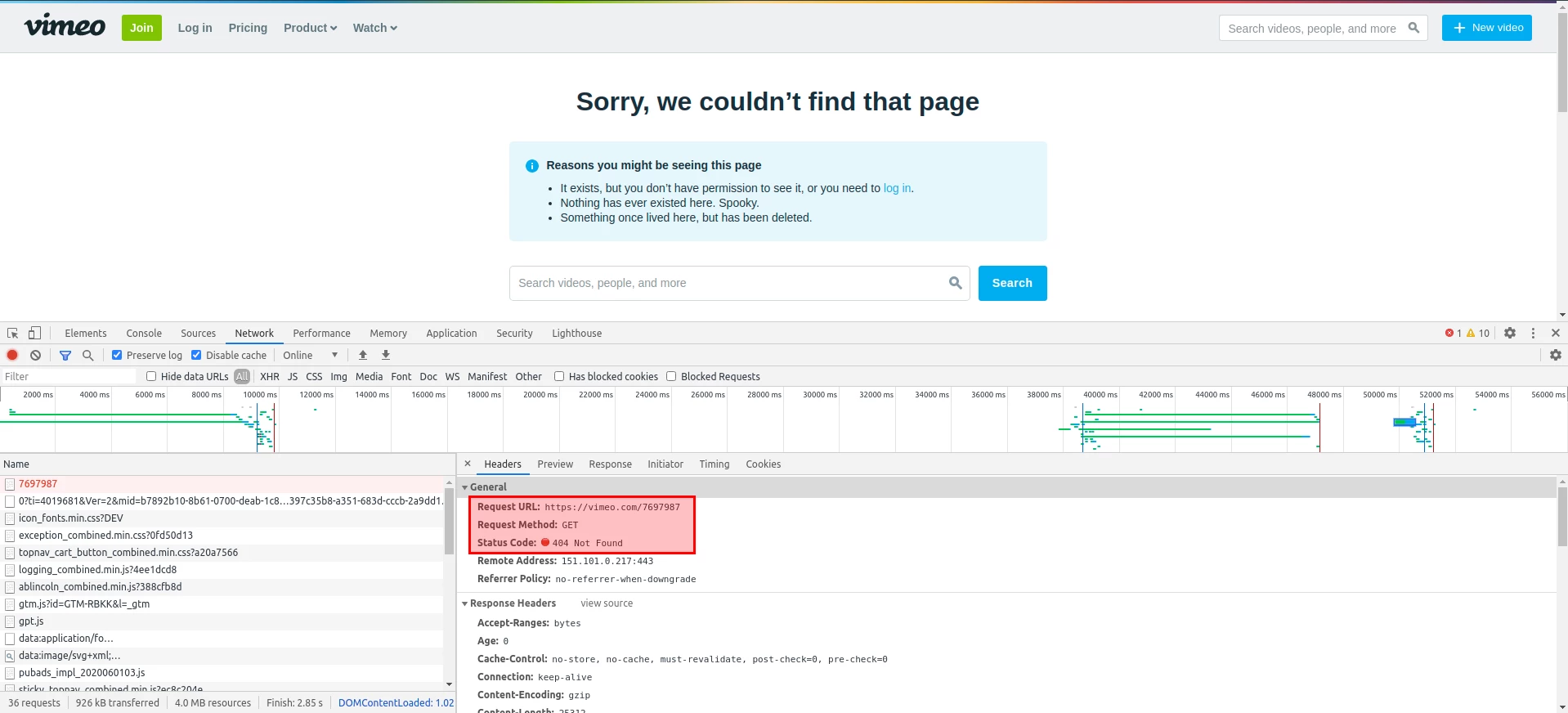The height and width of the screenshot is (713, 1568).
Task: Click the blue bar in the timeline overview
Action: (1404, 422)
